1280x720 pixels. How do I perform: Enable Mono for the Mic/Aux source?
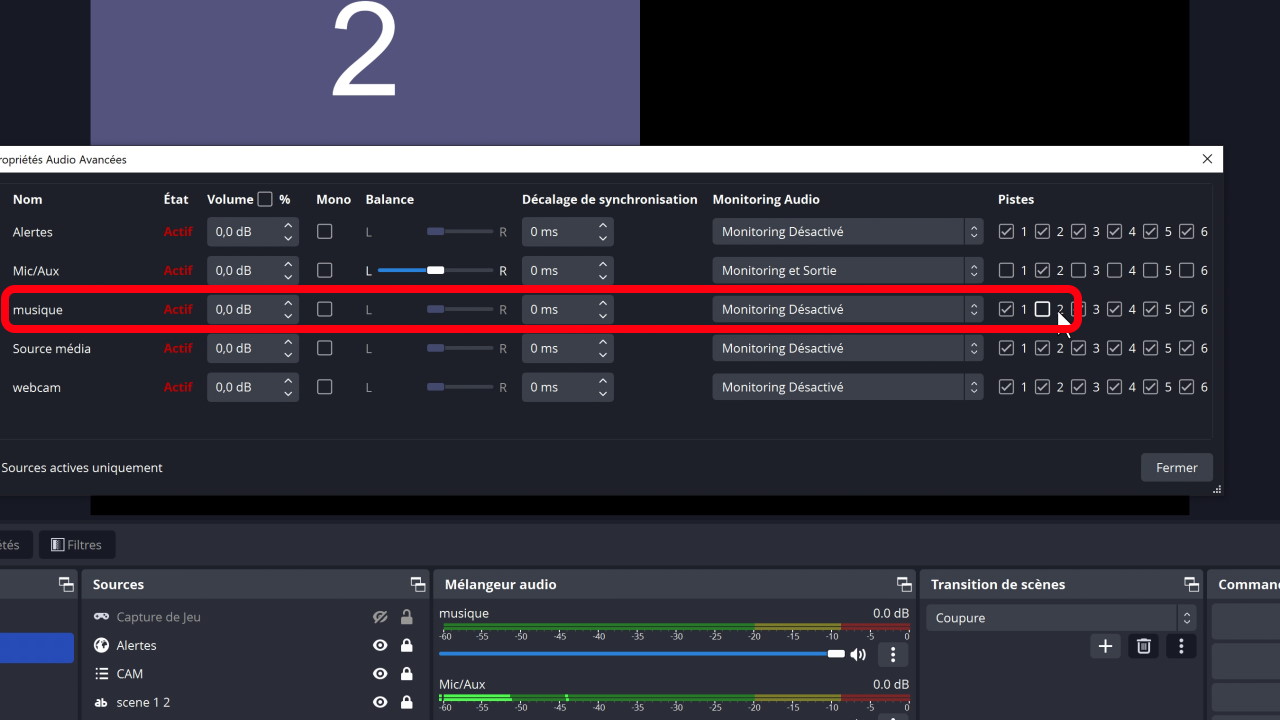click(x=324, y=270)
